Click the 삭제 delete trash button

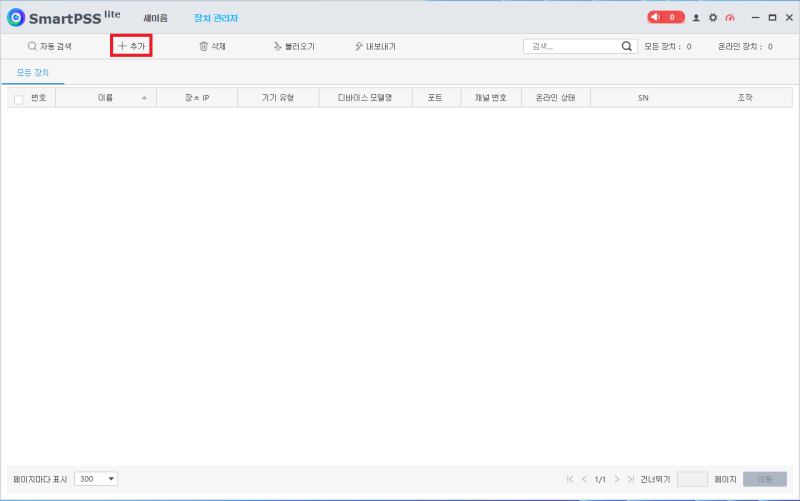coord(212,46)
